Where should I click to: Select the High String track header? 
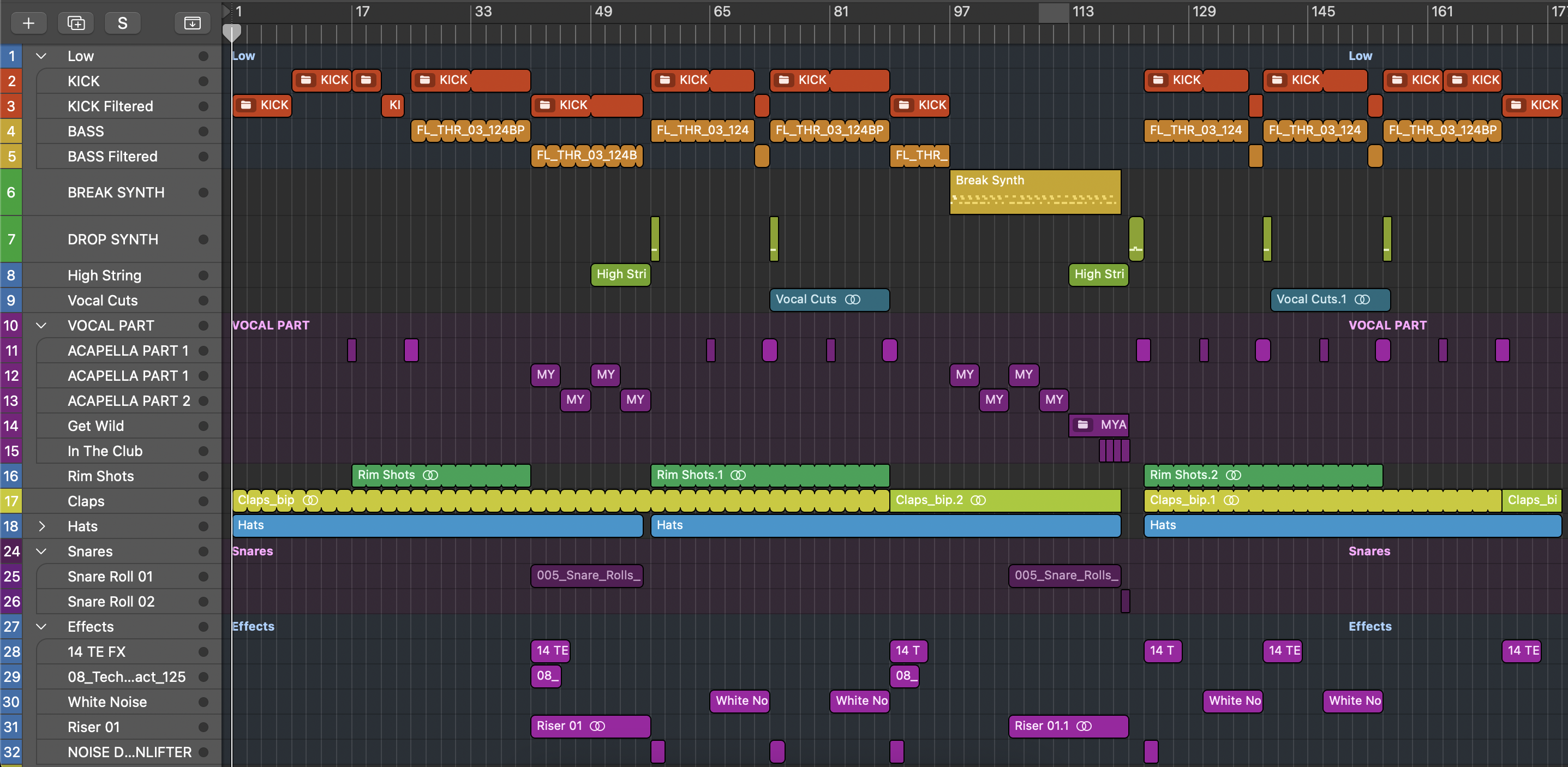pos(122,275)
